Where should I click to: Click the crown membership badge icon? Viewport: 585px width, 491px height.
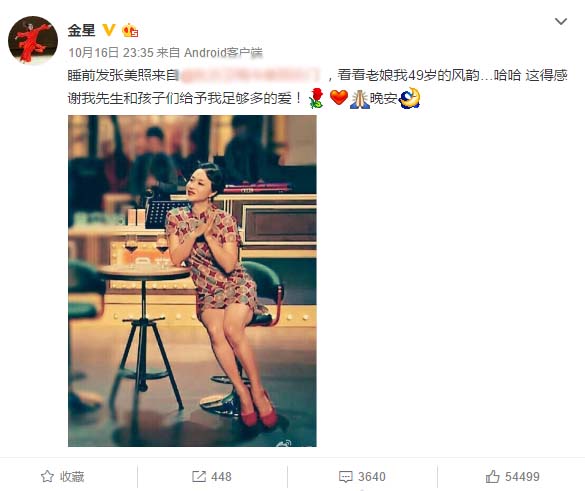130,30
